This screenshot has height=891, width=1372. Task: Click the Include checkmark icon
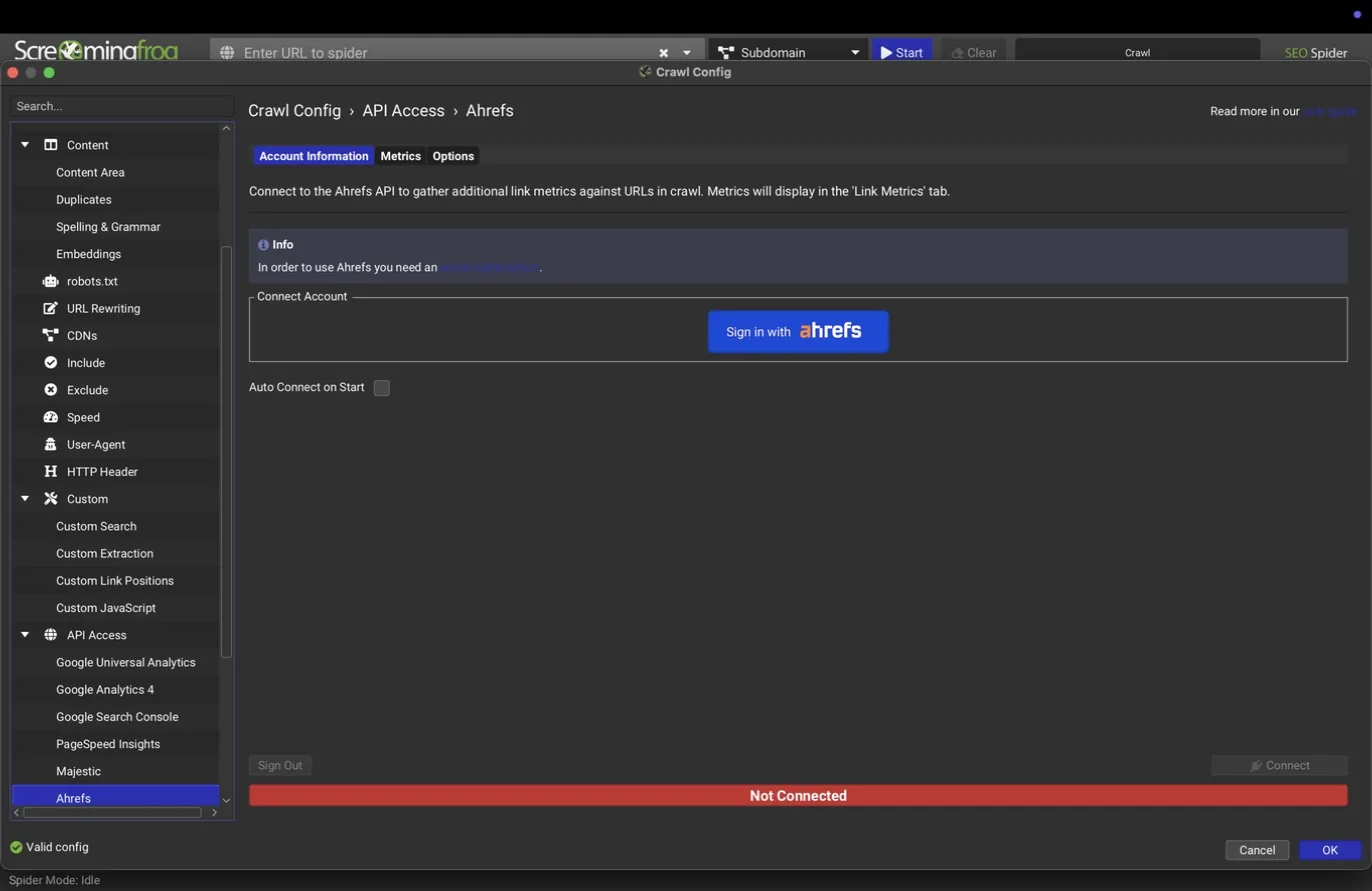(51, 362)
